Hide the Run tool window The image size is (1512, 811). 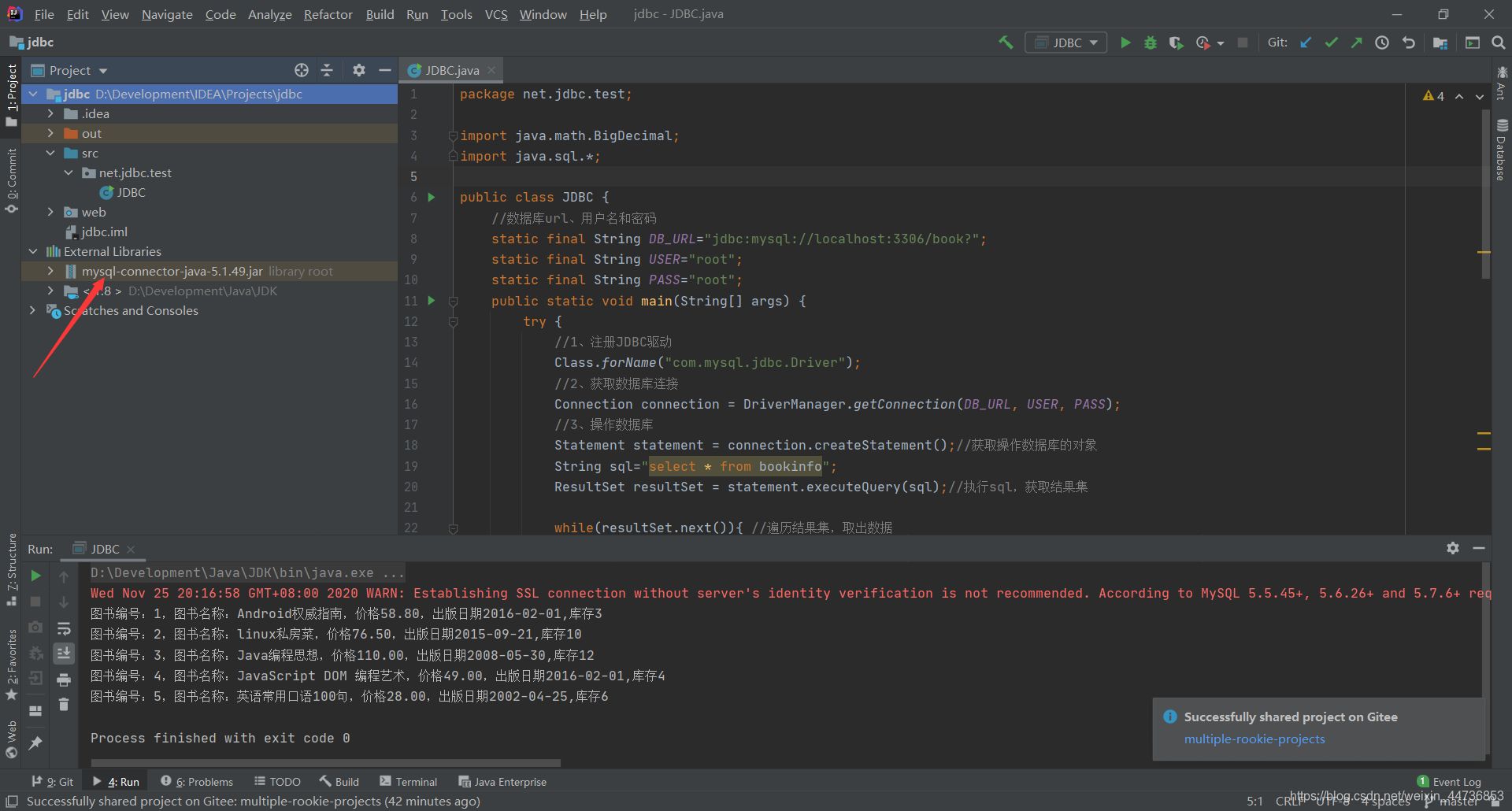pyautogui.click(x=1479, y=548)
